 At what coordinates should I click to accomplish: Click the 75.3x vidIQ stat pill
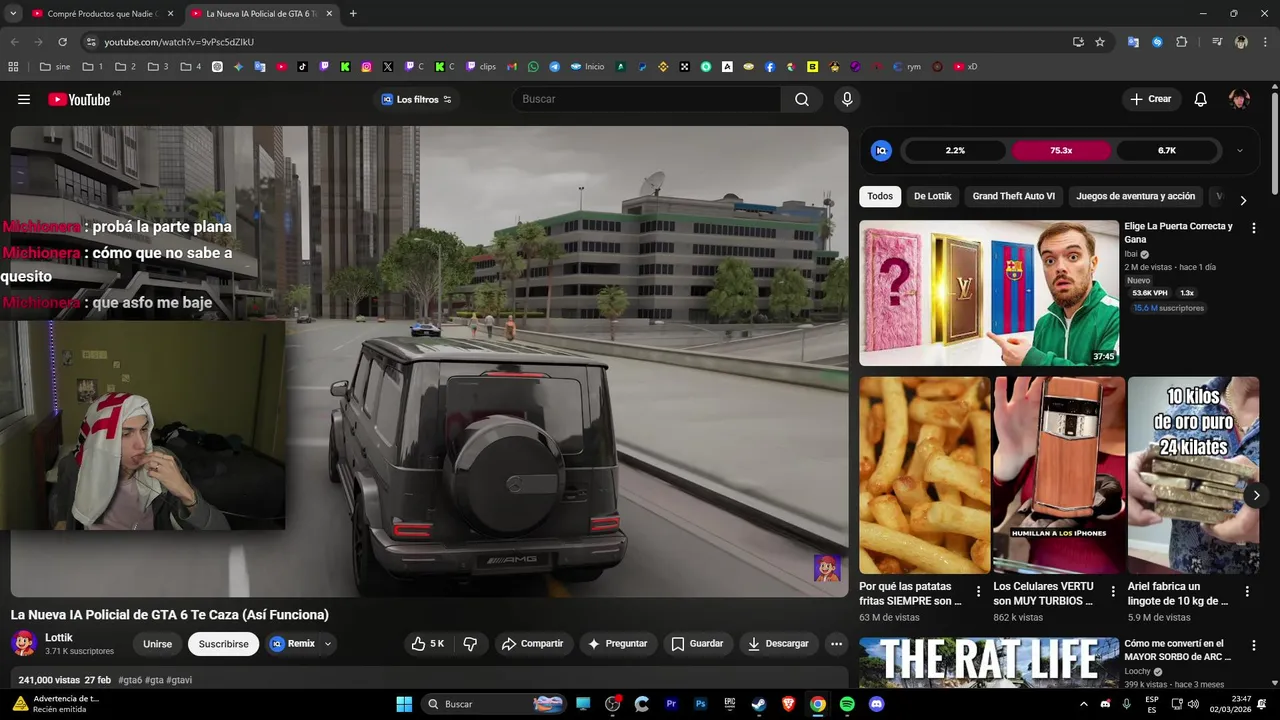1061,151
